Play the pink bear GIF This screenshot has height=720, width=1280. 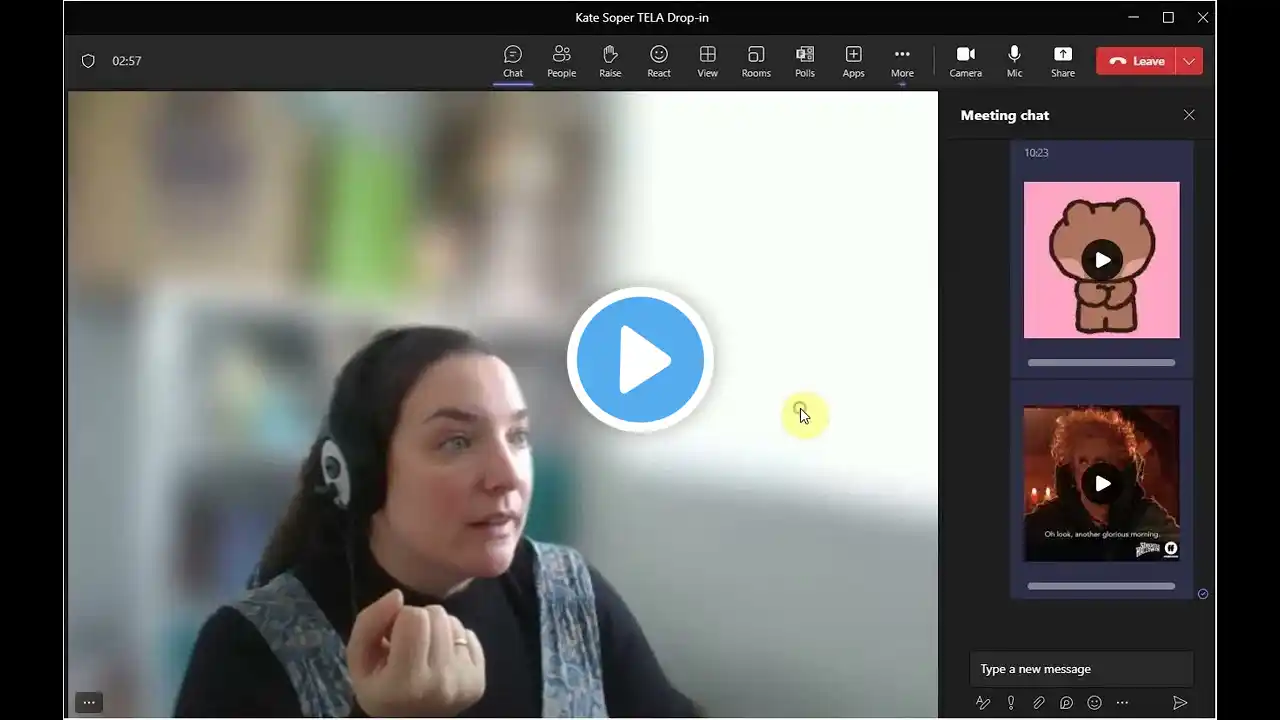(x=1102, y=260)
